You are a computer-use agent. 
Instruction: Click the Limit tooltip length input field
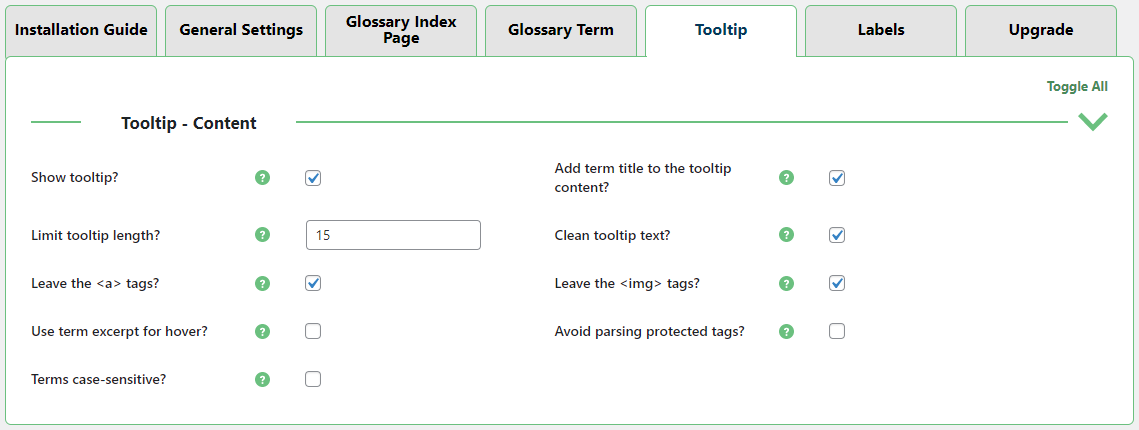click(393, 235)
